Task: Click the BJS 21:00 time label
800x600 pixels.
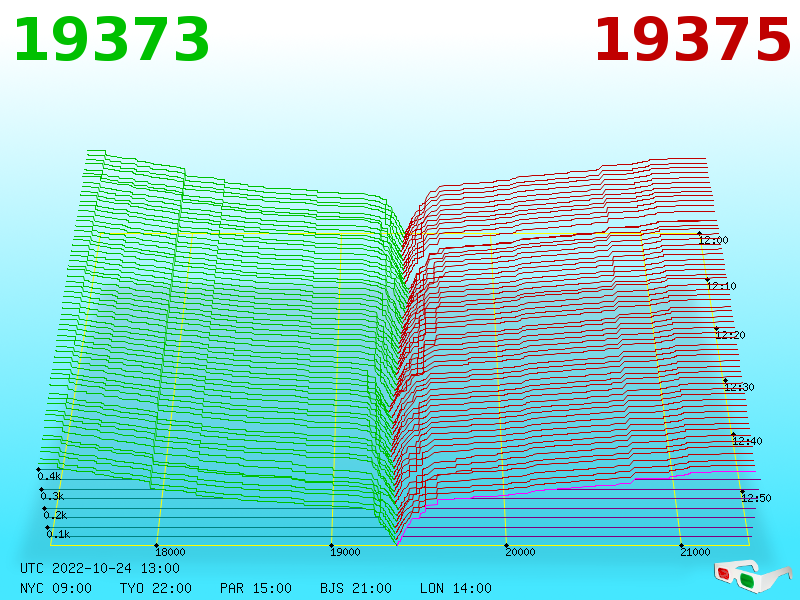Action: point(356,588)
